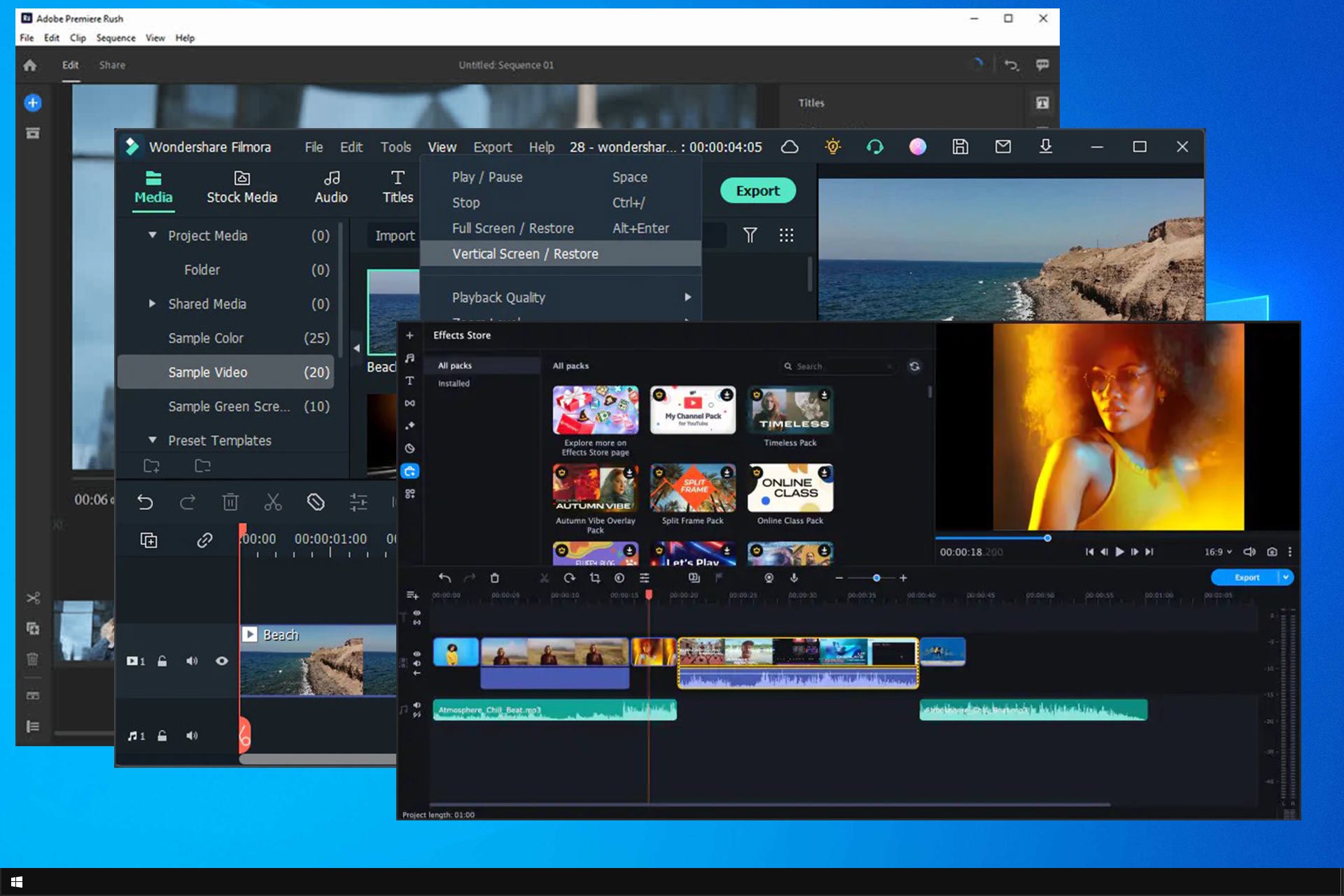Click the microphone record icon in front editor
Screen dimensions: 1344x896
(x=794, y=578)
